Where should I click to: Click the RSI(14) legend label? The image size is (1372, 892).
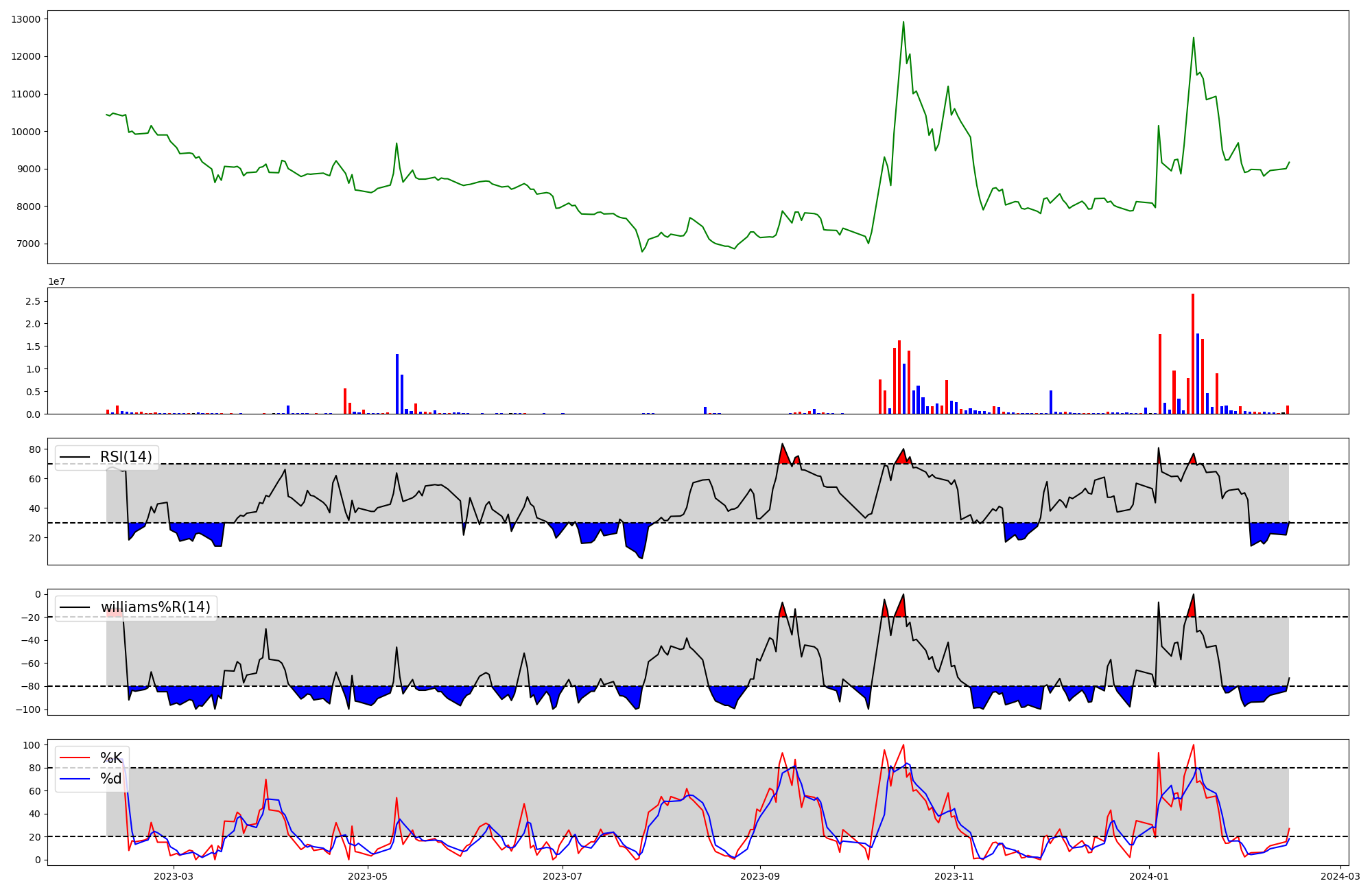[126, 457]
